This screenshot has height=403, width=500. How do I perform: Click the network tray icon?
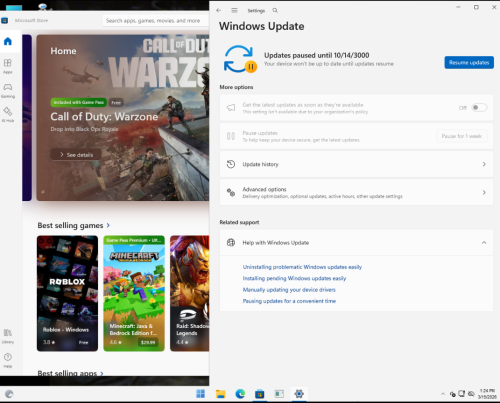point(462,394)
